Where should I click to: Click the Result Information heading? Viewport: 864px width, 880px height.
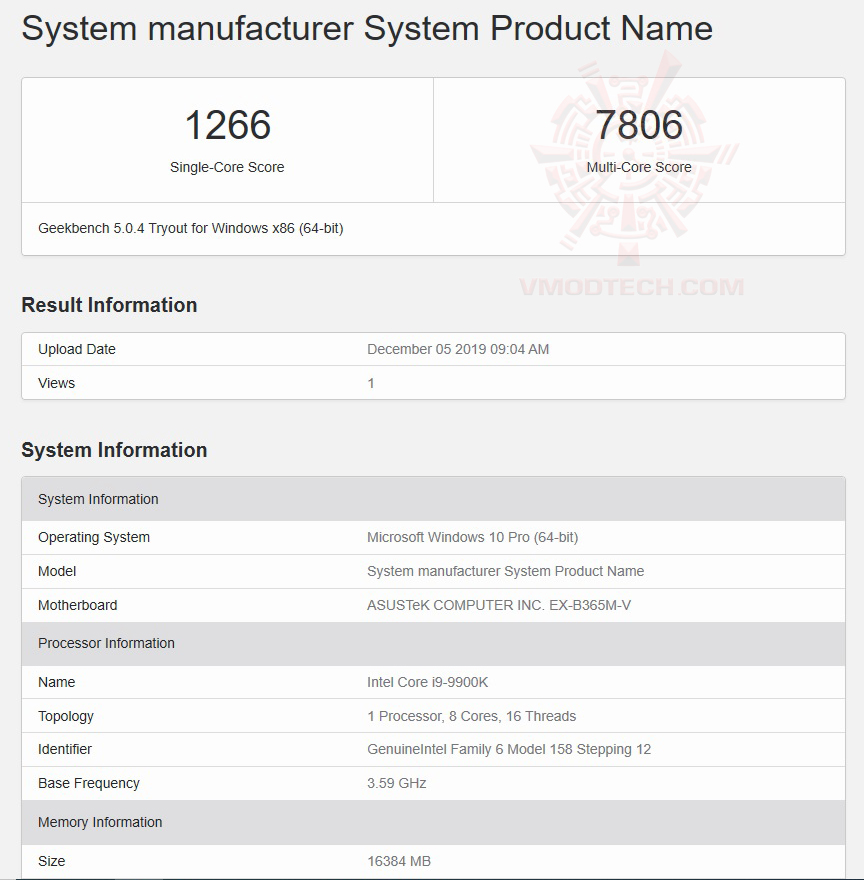point(110,305)
